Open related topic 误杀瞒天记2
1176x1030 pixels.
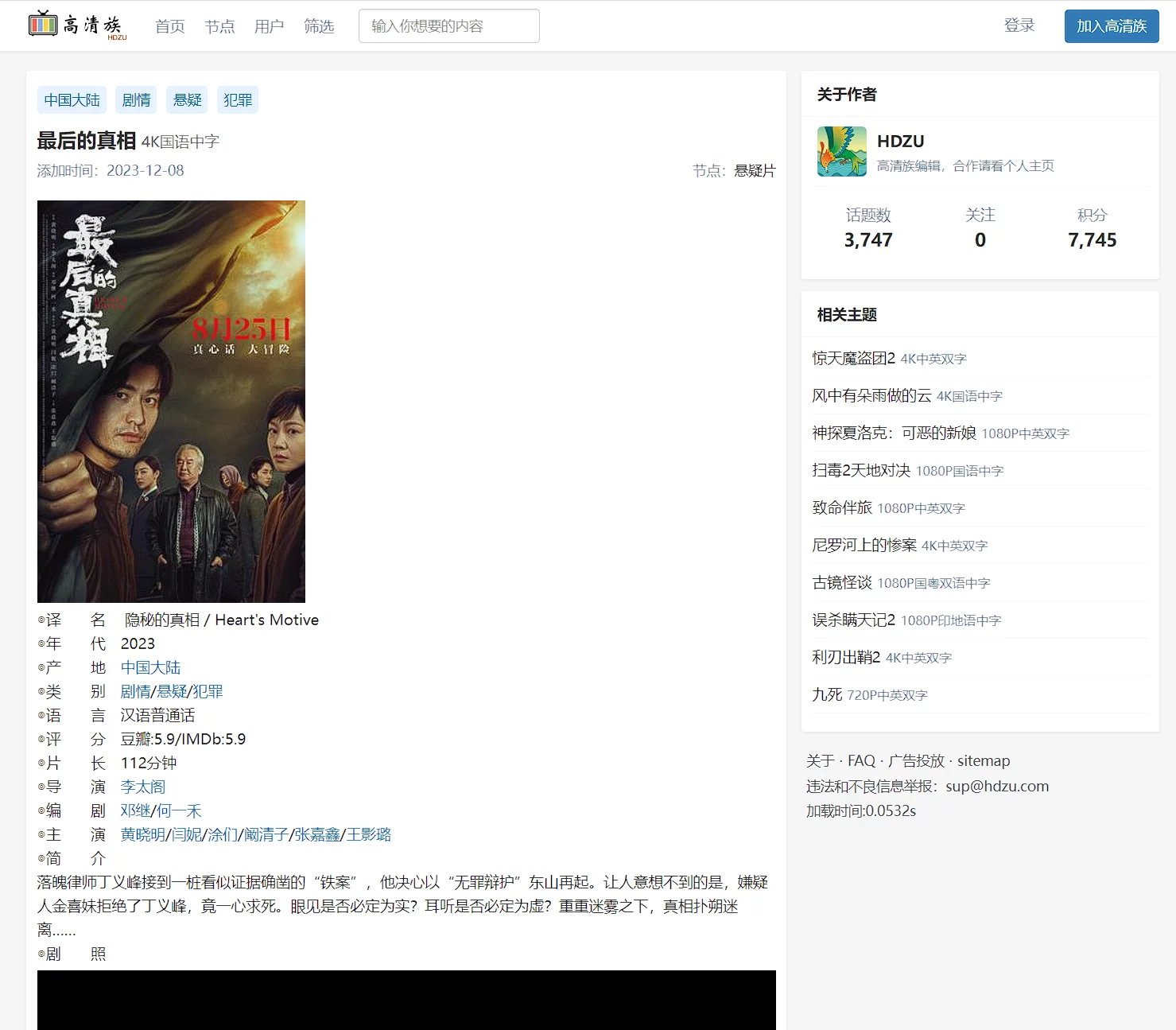tap(853, 620)
